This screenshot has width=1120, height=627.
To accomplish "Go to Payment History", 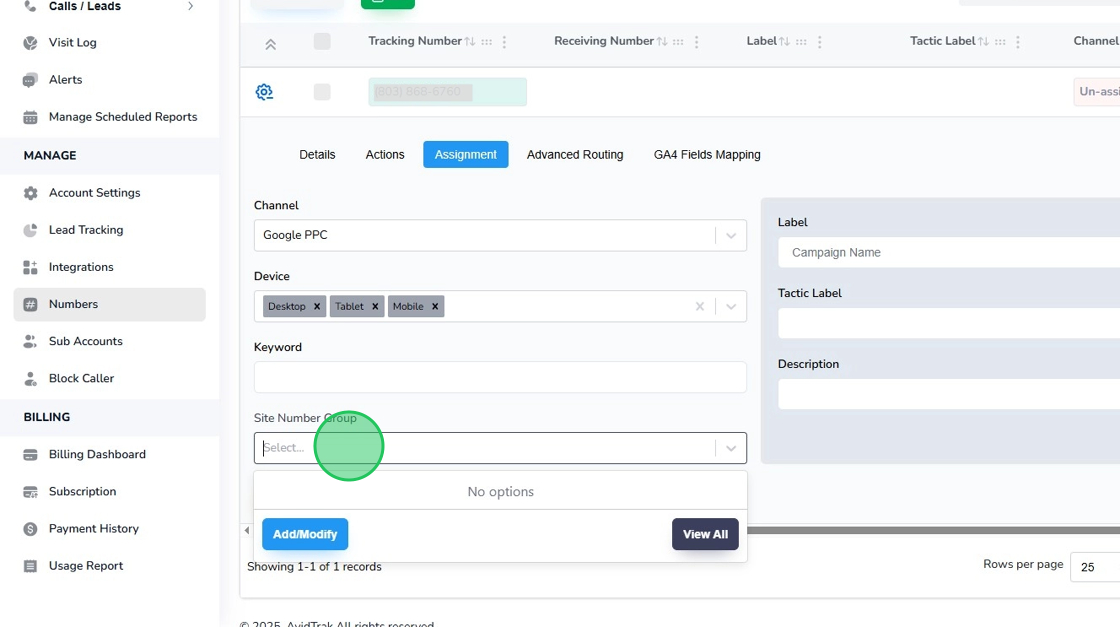I will point(94,528).
